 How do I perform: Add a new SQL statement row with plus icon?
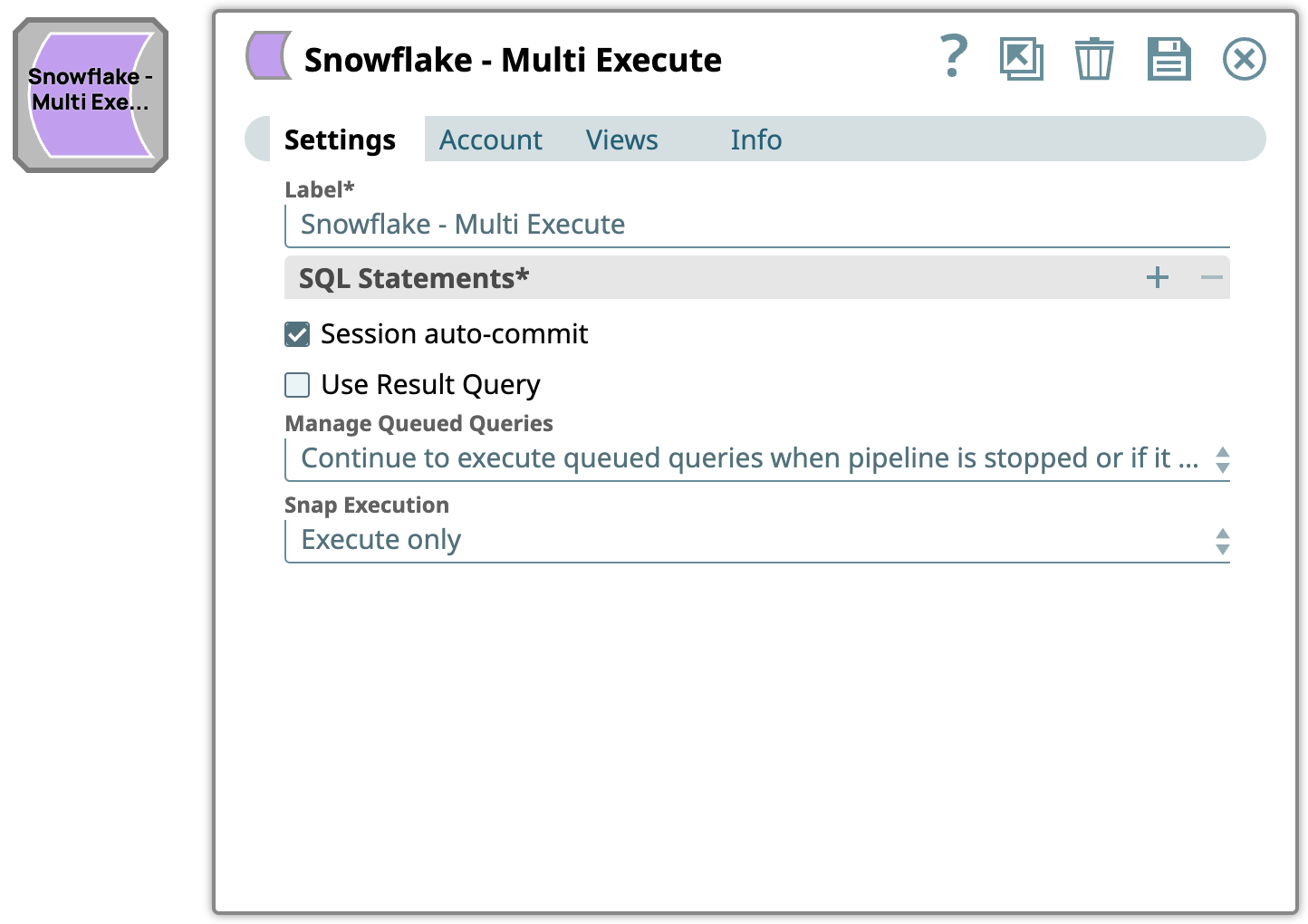click(x=1158, y=278)
